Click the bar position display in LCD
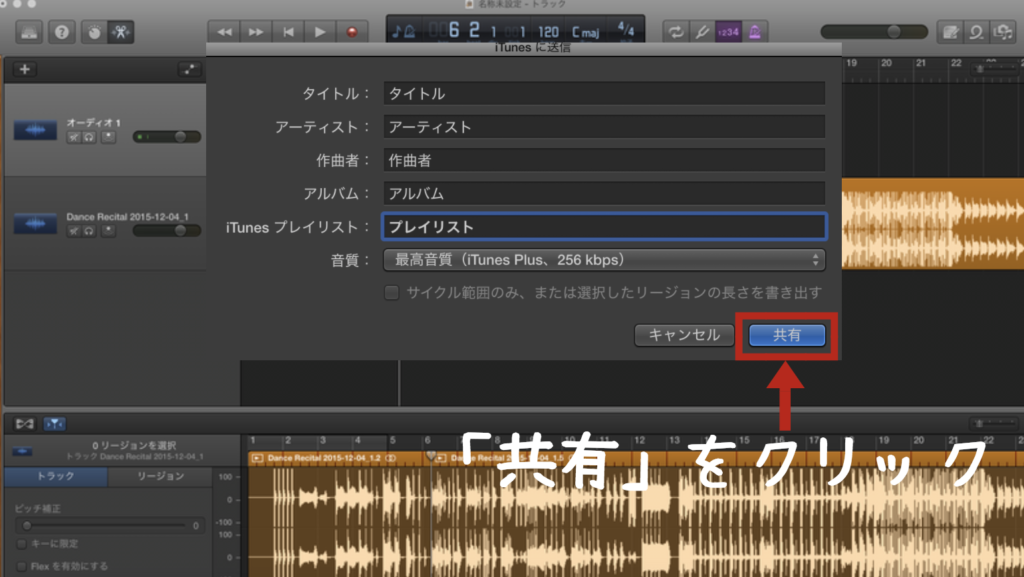This screenshot has width=1024, height=577. tap(477, 31)
